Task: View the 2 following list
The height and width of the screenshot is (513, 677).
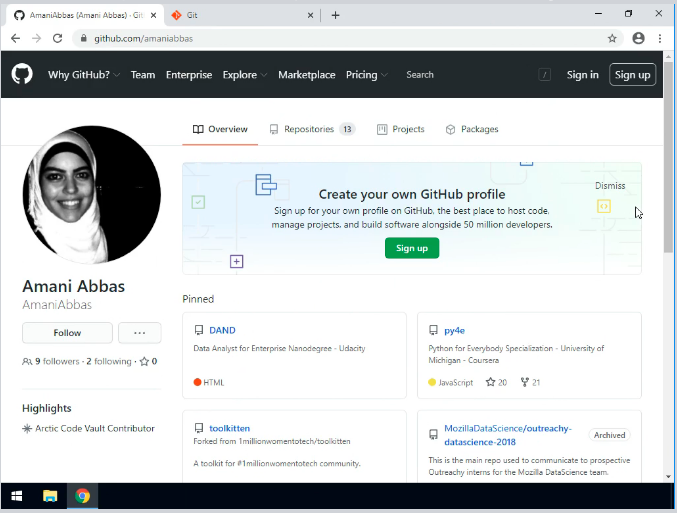Action: [109, 361]
